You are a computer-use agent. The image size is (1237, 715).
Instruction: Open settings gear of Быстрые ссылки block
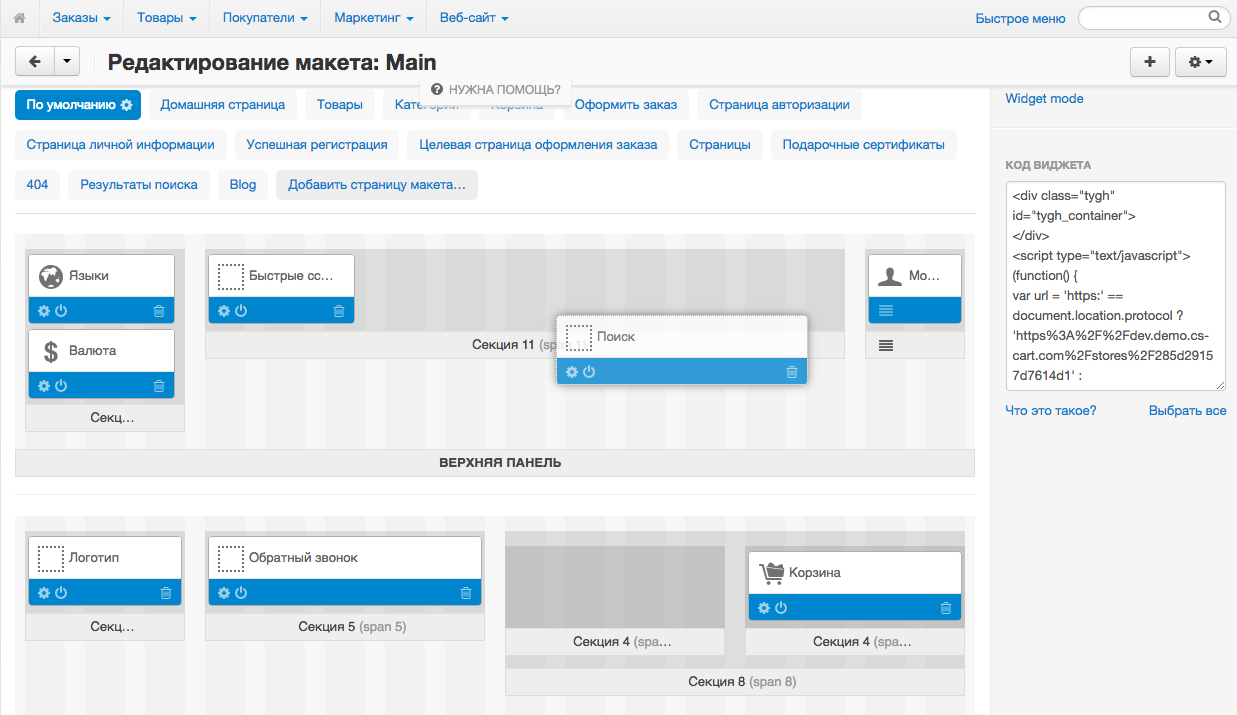coord(224,311)
